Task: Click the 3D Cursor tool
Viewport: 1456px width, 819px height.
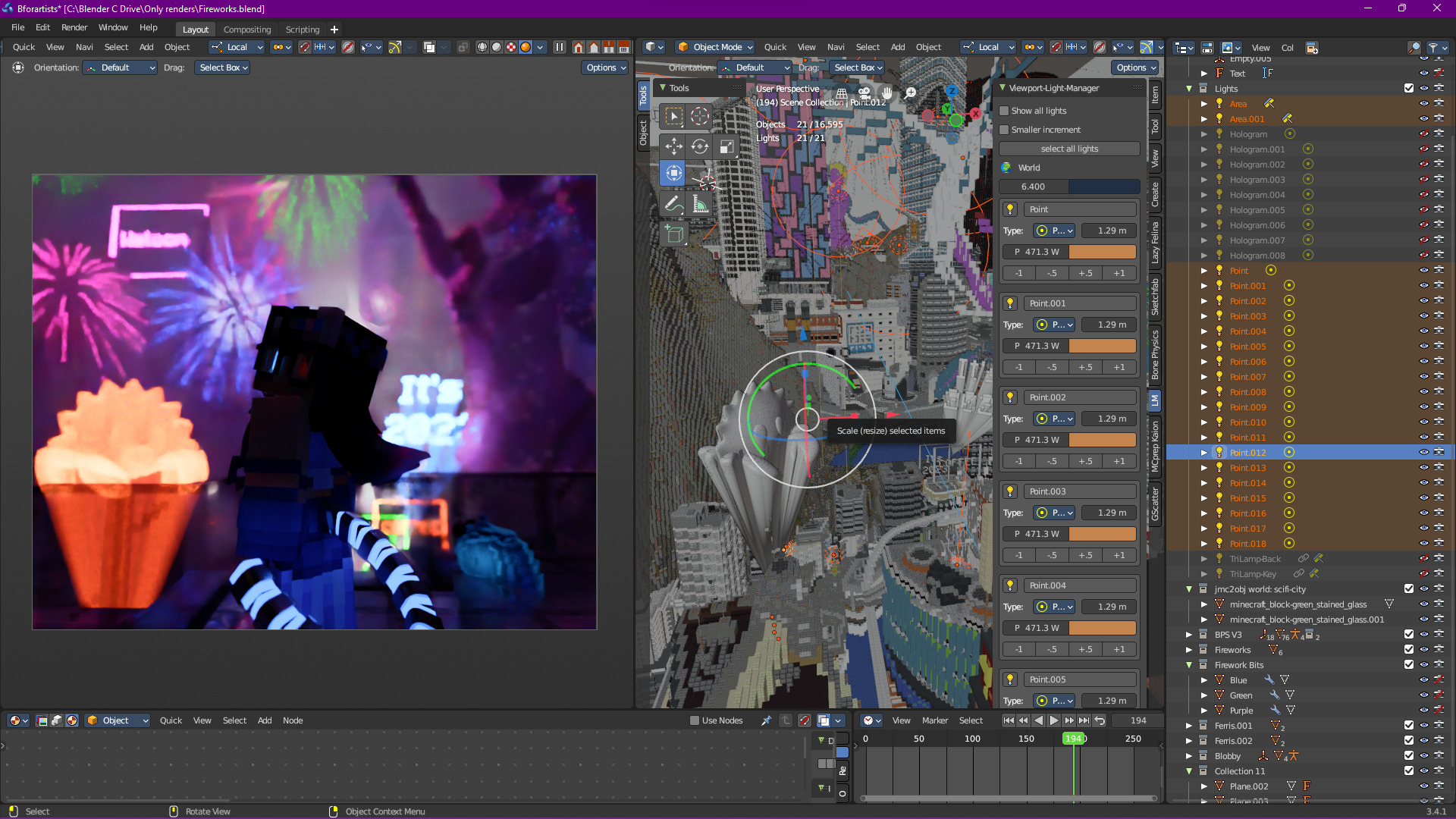Action: click(x=700, y=116)
